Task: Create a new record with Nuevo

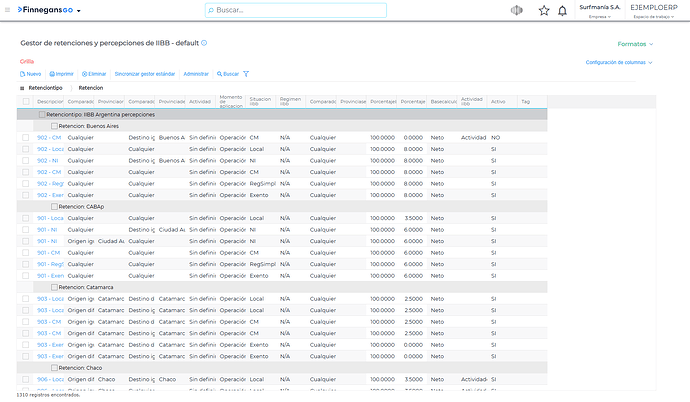Action: [x=30, y=74]
